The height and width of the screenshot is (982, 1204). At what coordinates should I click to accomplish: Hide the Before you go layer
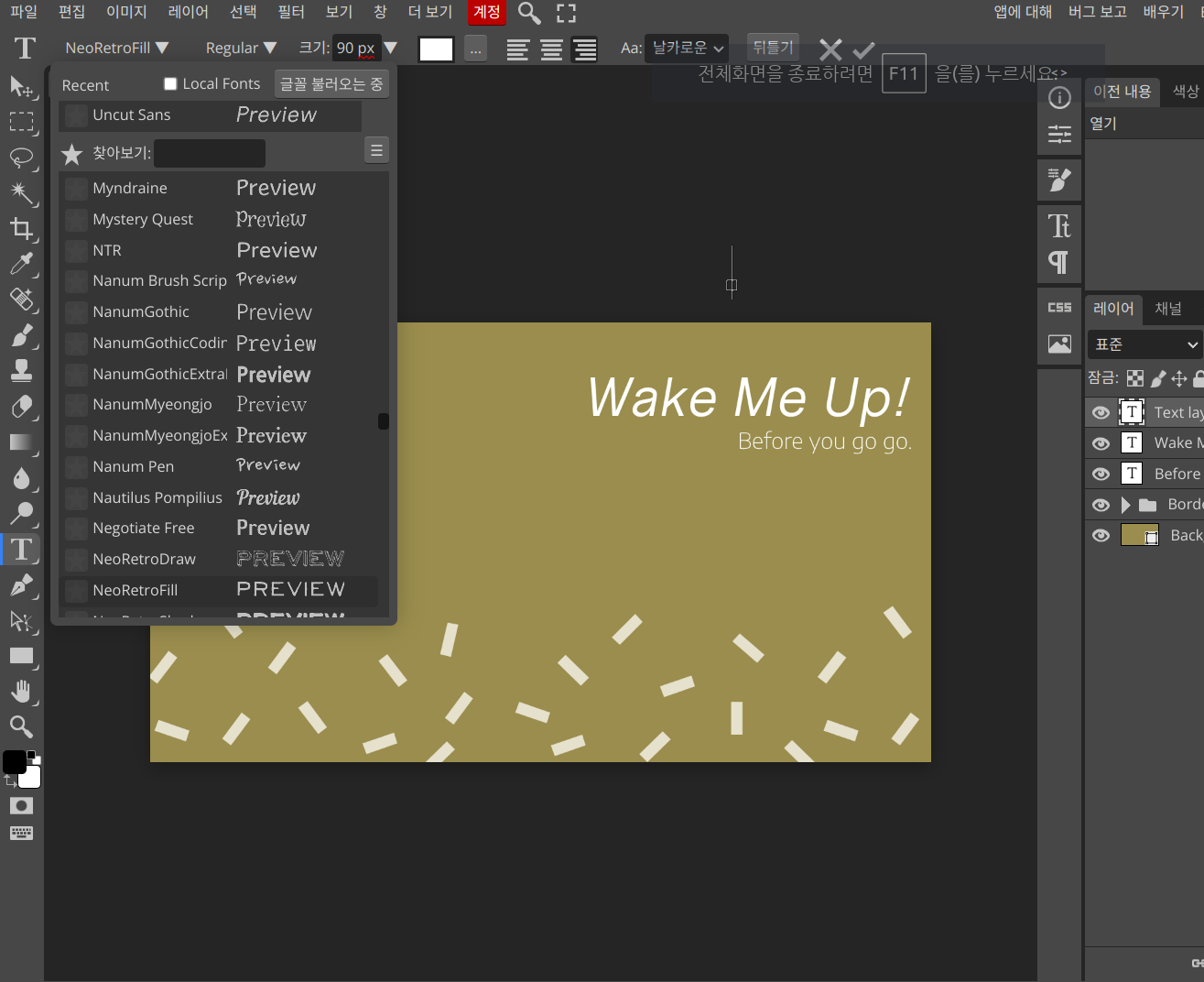click(x=1101, y=474)
